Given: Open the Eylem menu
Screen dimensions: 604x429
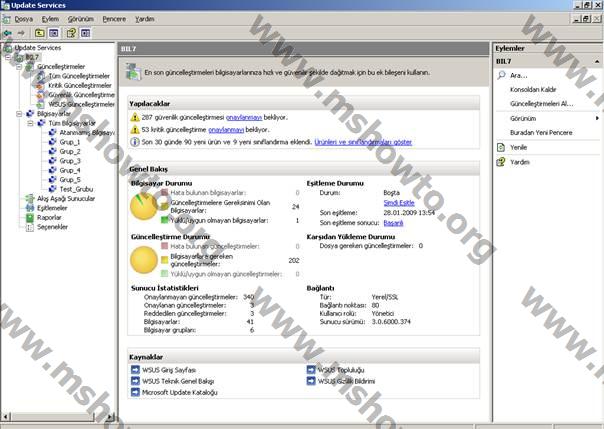Looking at the screenshot, I should (50, 19).
